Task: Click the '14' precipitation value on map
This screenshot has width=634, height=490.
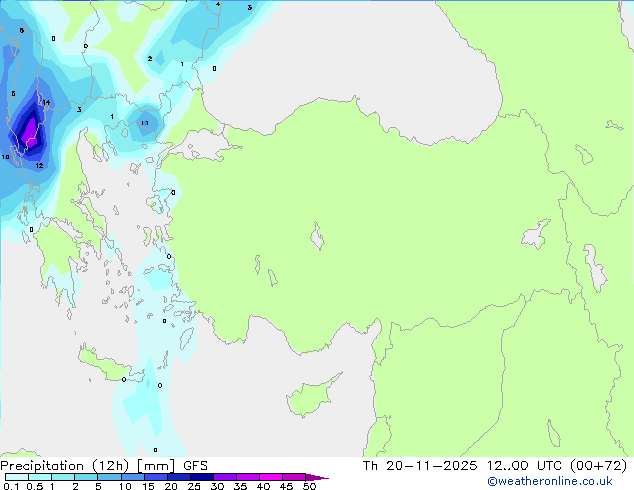Action: [x=46, y=103]
